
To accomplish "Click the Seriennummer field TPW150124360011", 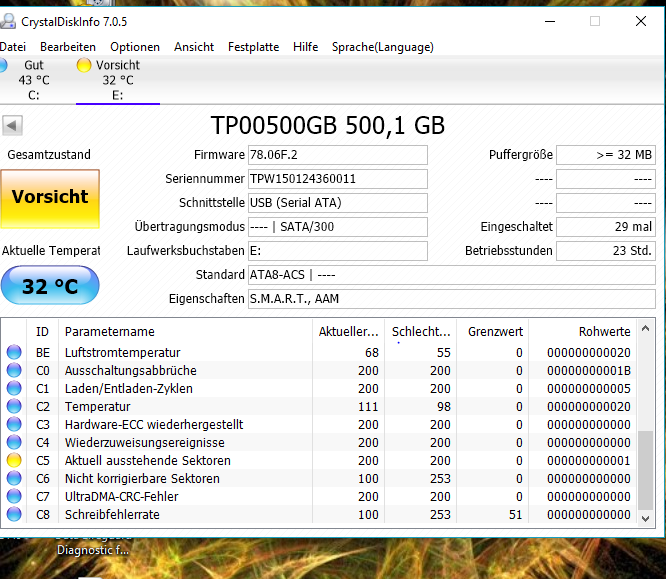I will click(x=338, y=179).
